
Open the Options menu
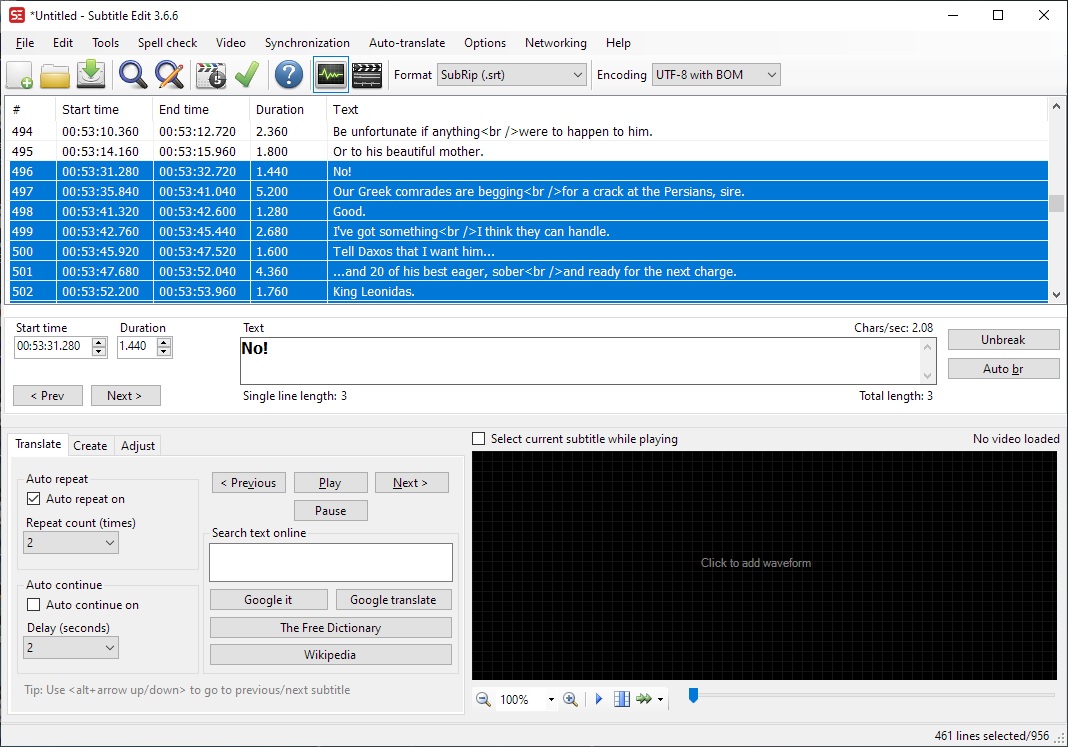click(x=485, y=43)
